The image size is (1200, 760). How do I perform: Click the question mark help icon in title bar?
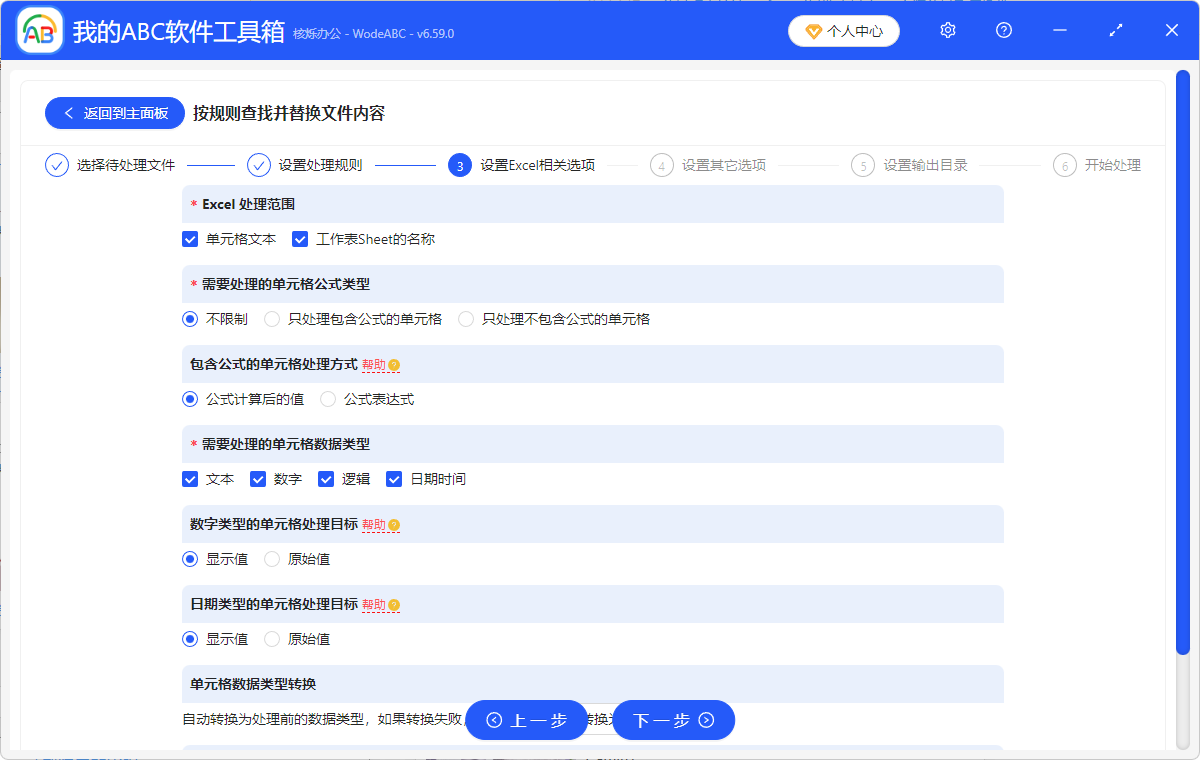tap(1003, 30)
